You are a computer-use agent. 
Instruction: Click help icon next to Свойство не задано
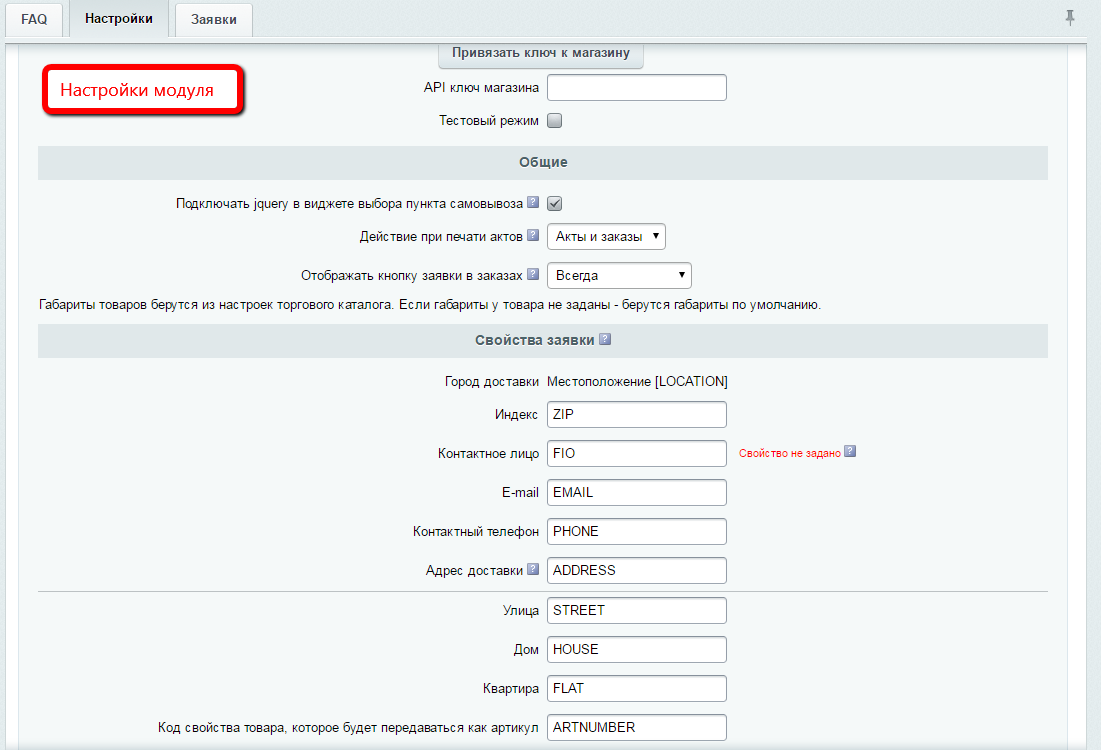[x=850, y=452]
